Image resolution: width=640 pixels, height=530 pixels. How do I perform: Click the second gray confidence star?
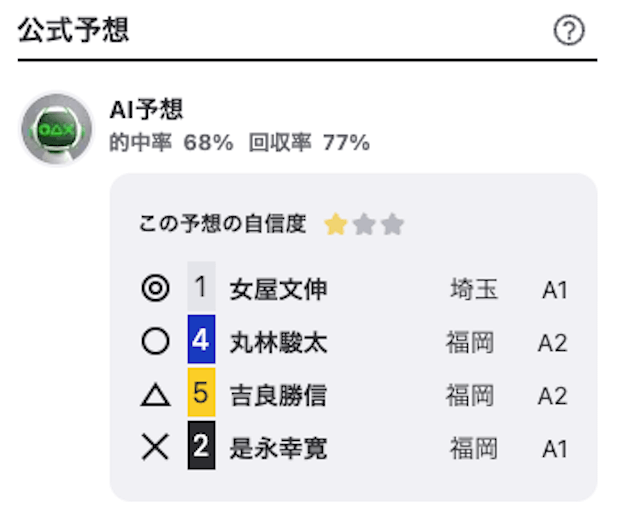coord(364,224)
